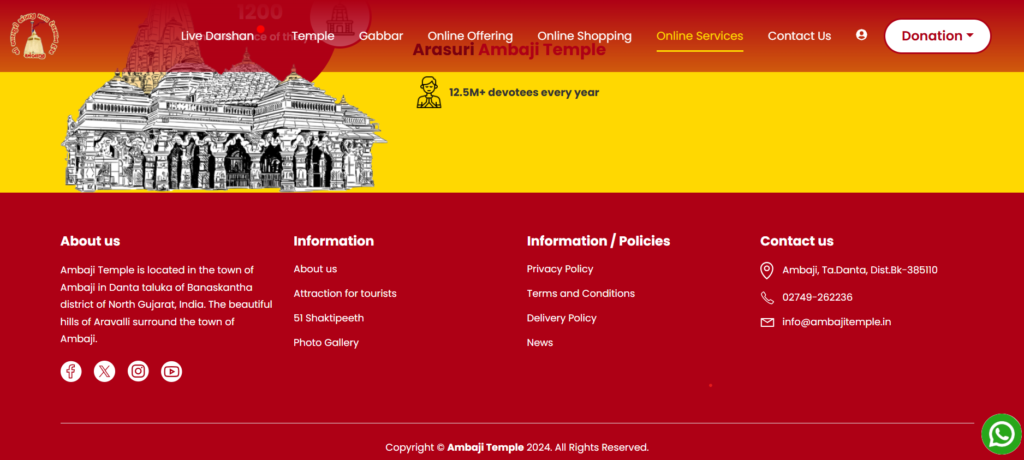Go to Gabbar in navigation
Image resolution: width=1024 pixels, height=460 pixels.
(x=381, y=36)
